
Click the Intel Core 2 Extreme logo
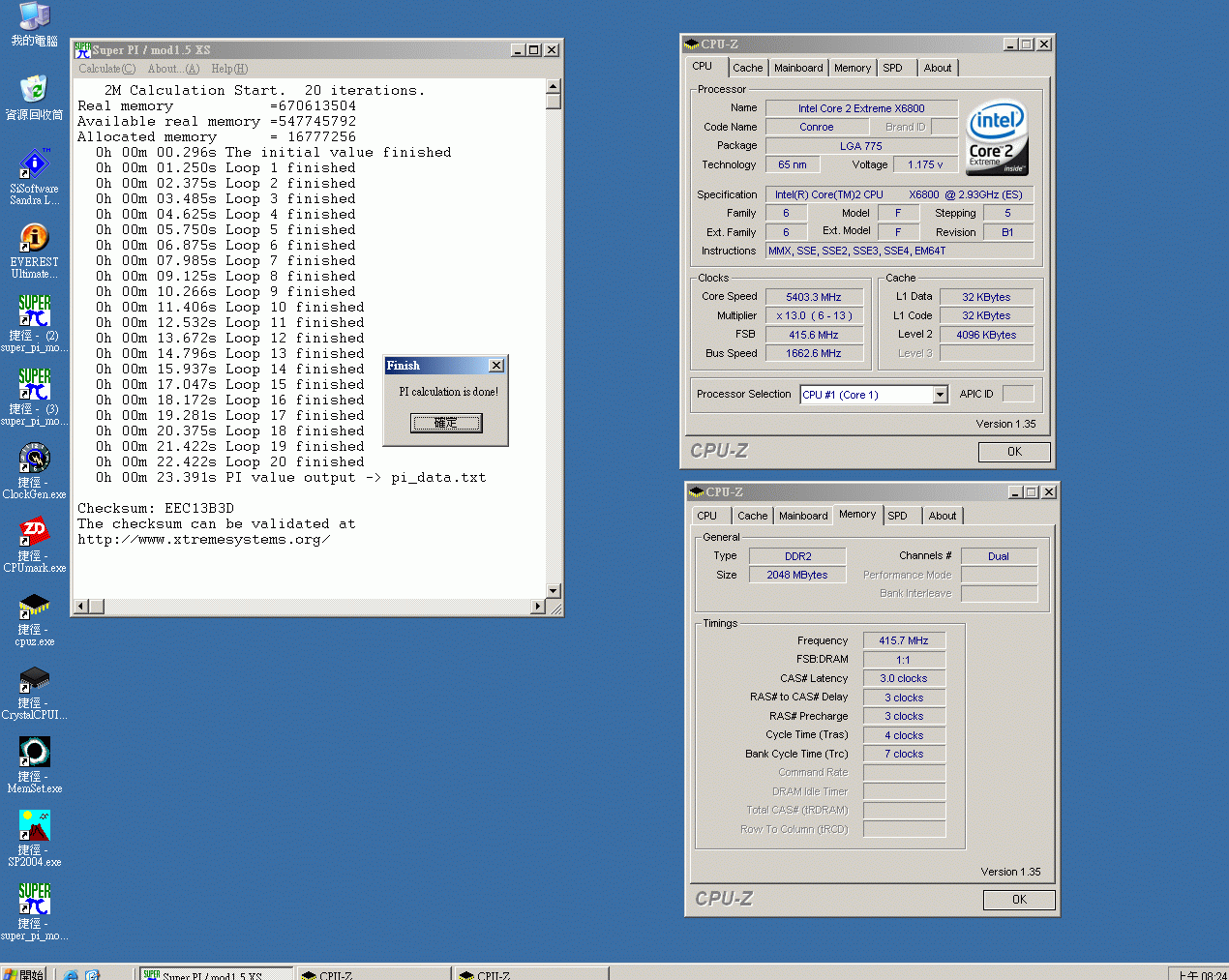[997, 137]
